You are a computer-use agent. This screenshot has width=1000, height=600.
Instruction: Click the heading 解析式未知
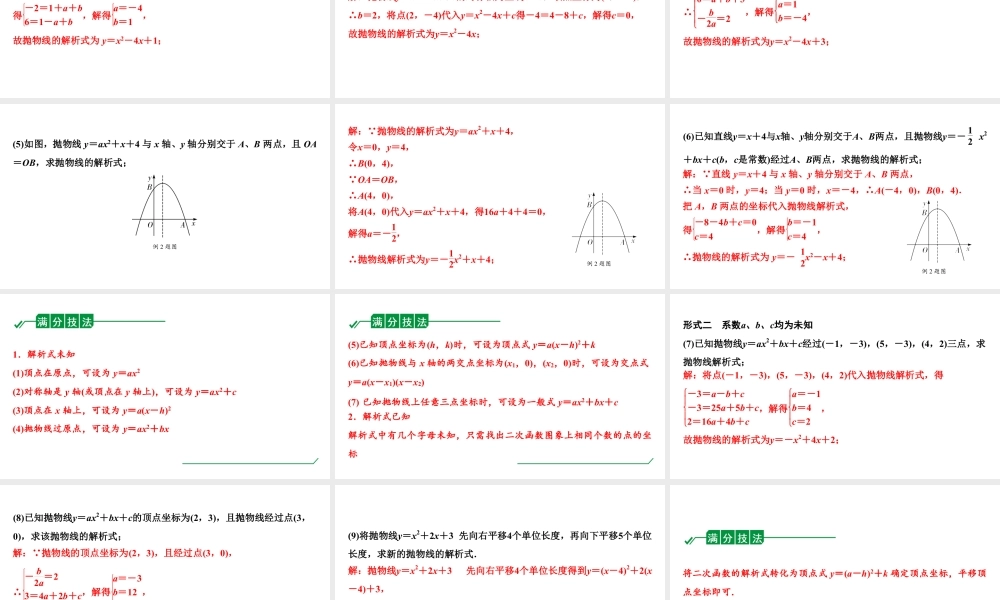[45, 353]
